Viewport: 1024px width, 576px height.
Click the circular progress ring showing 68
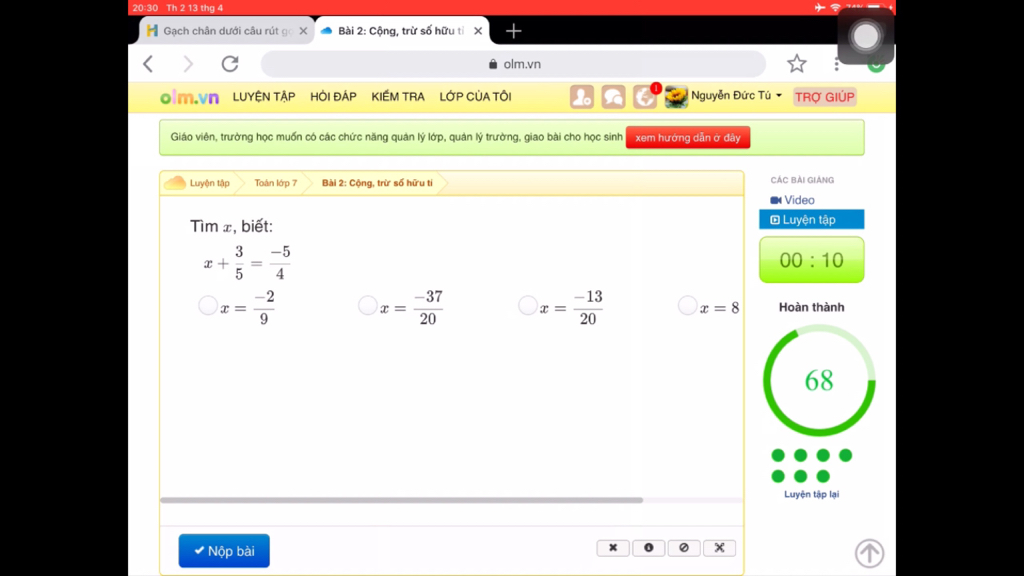pos(819,381)
